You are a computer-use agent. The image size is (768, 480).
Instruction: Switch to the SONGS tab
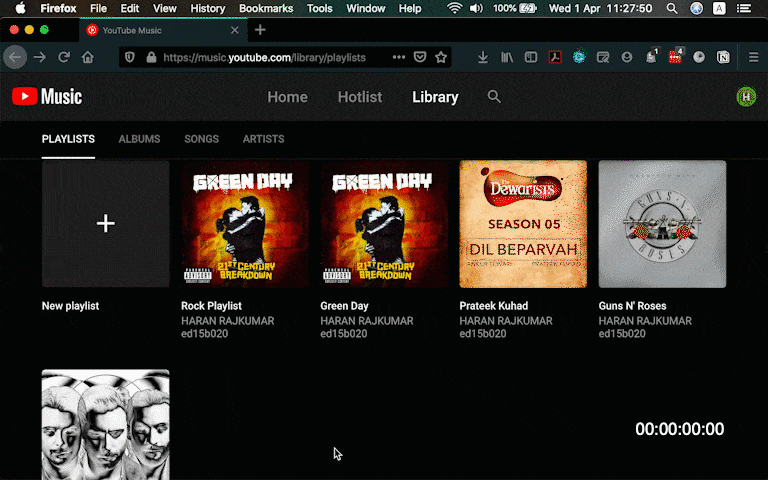pyautogui.click(x=201, y=139)
